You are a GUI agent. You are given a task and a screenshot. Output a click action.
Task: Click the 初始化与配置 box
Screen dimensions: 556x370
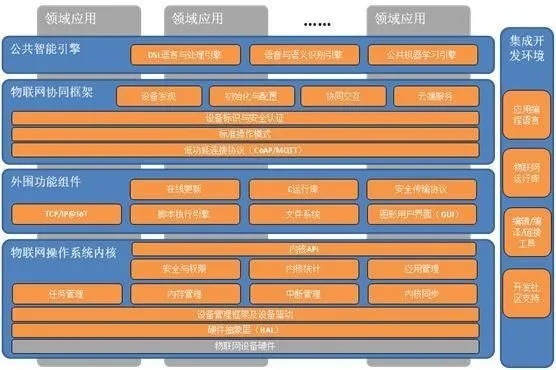point(251,96)
